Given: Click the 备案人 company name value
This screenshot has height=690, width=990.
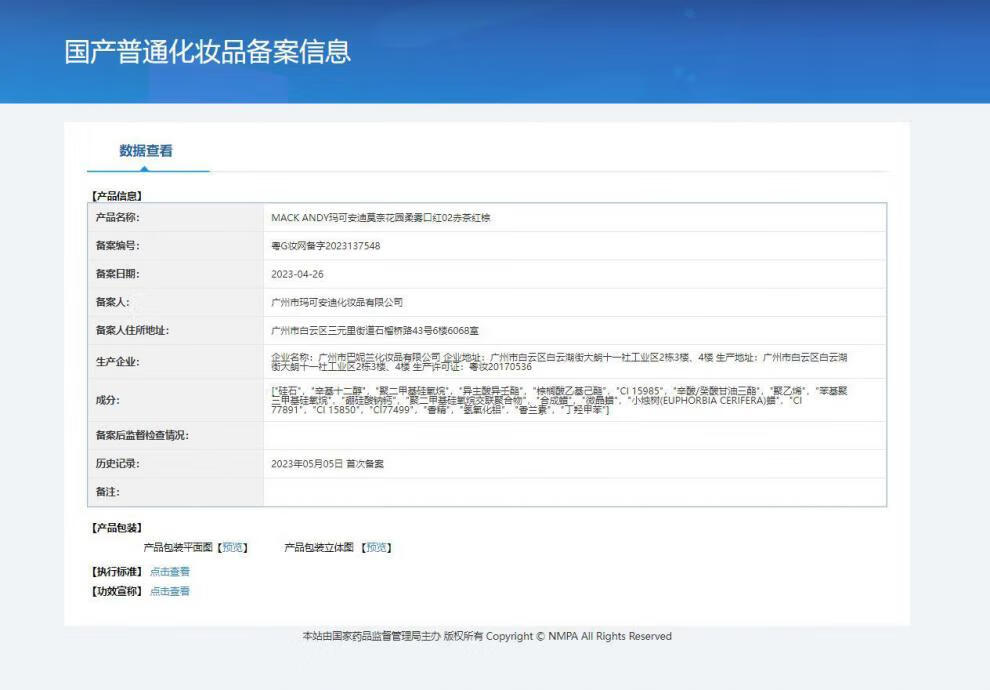Looking at the screenshot, I should [337, 302].
